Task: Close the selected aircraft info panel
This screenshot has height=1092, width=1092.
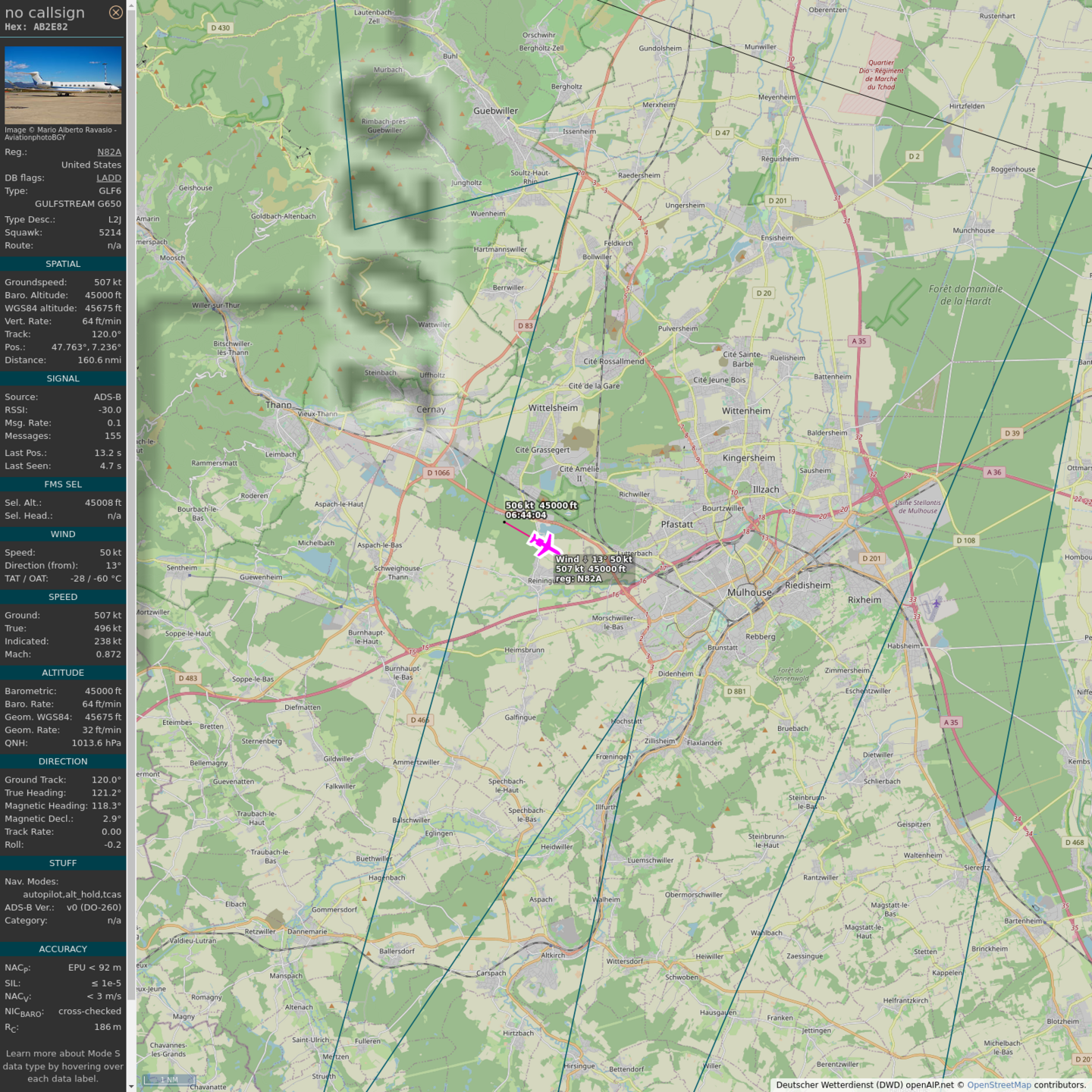Action: 115,12
